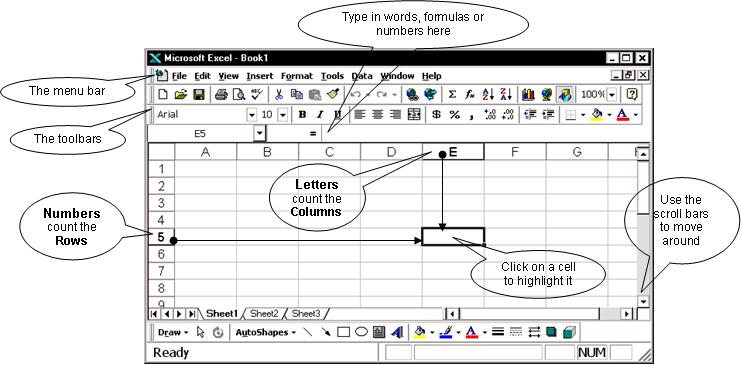Select the Cut scissors icon
The image size is (741, 365).
[279, 95]
